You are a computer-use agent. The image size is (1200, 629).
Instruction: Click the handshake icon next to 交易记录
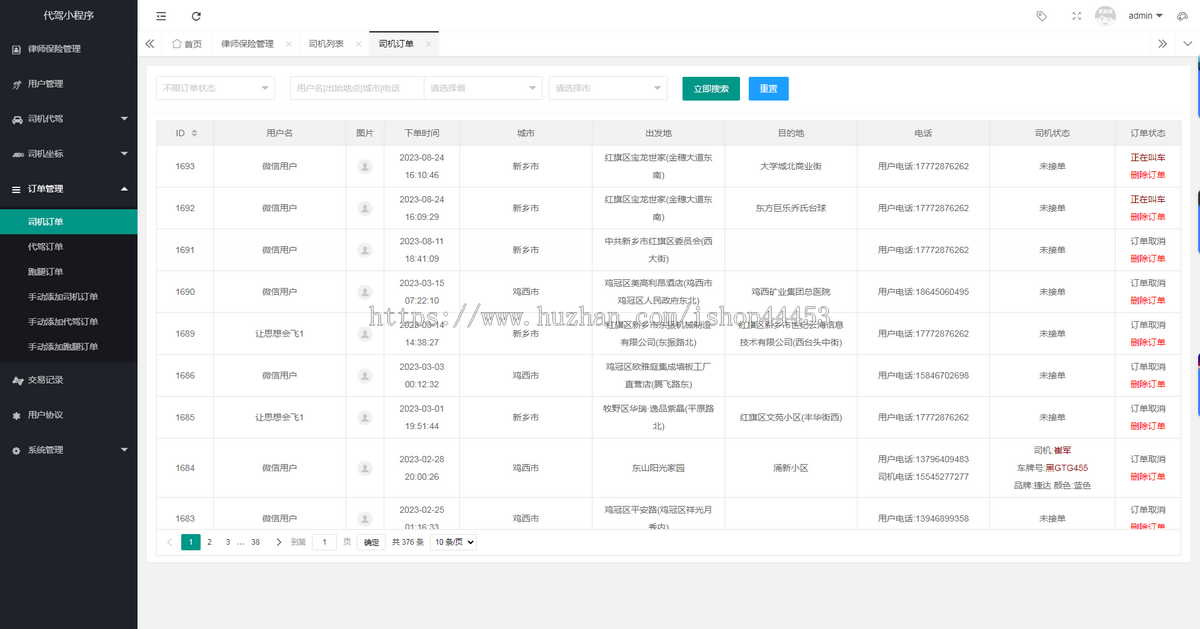click(17, 380)
